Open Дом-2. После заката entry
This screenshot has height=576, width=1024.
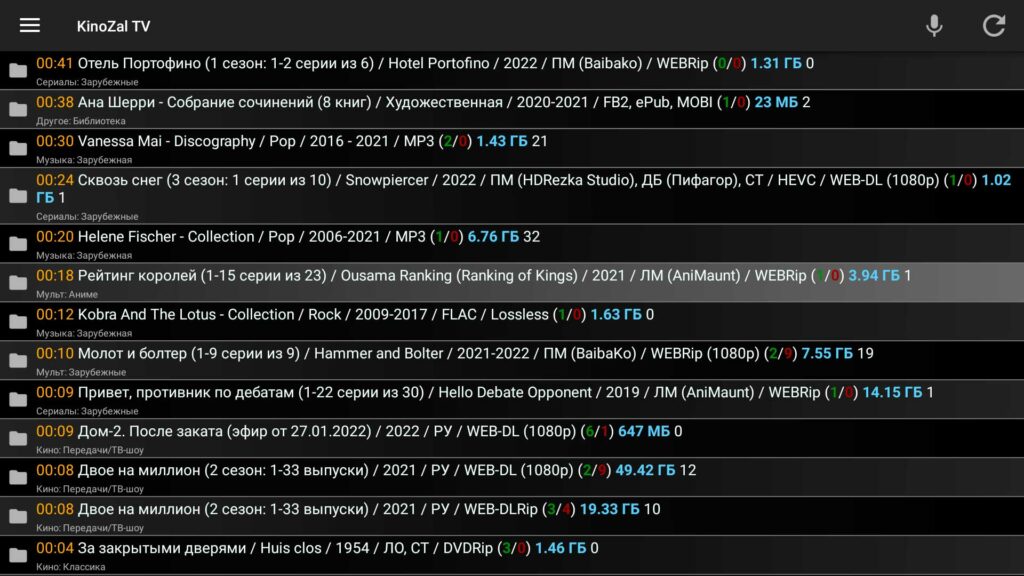(x=512, y=438)
